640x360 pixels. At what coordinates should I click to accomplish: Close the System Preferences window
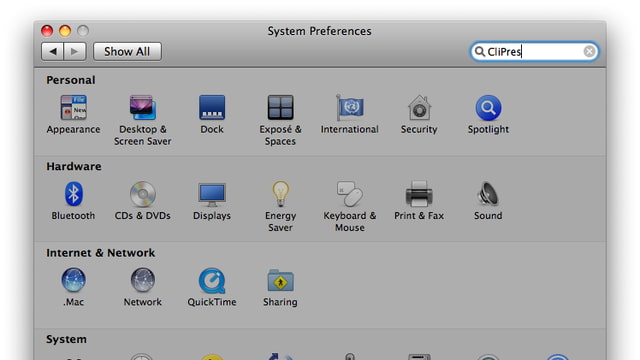click(x=47, y=31)
